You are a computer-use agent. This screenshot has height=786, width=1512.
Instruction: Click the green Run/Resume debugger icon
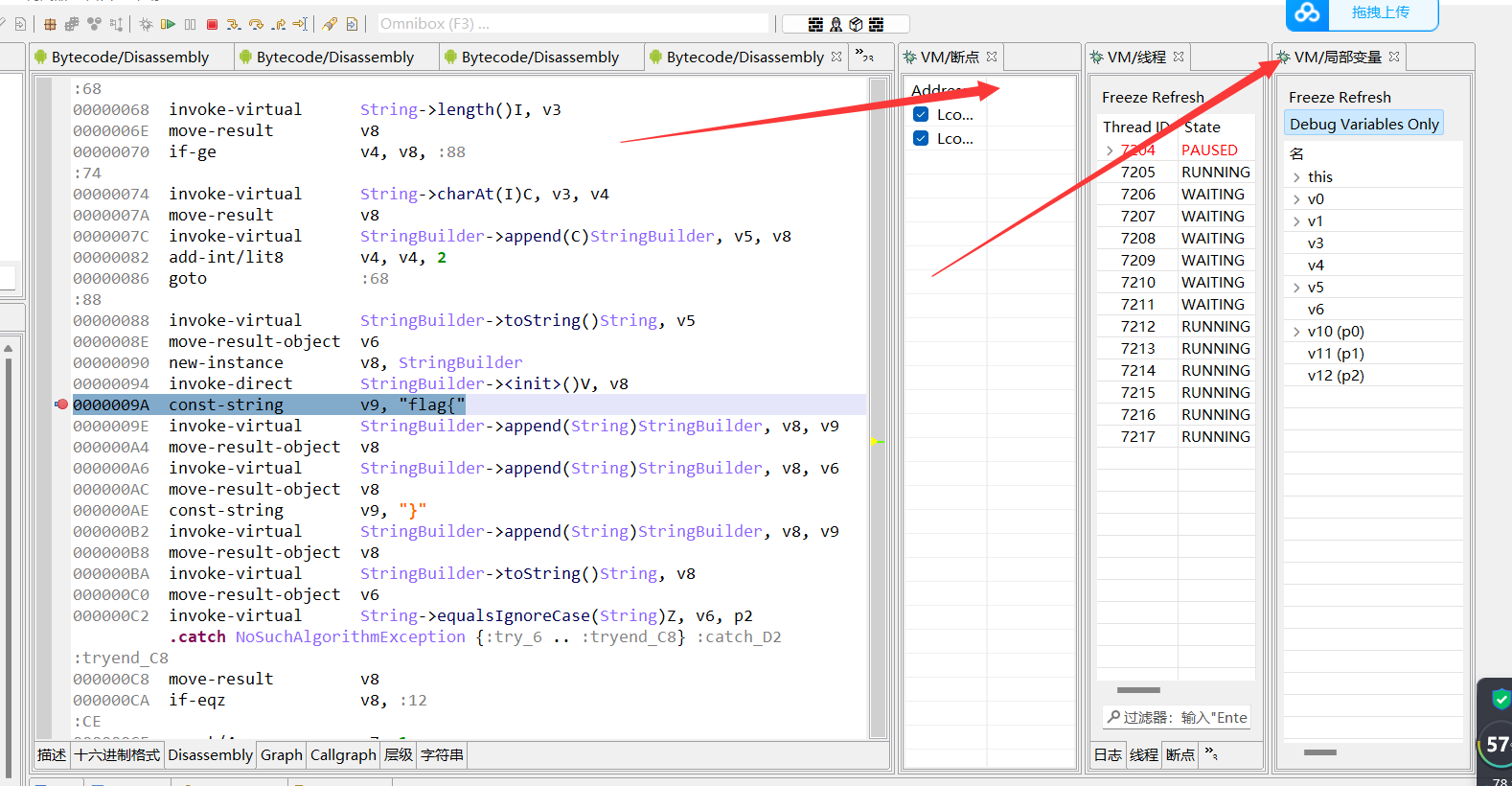(168, 24)
